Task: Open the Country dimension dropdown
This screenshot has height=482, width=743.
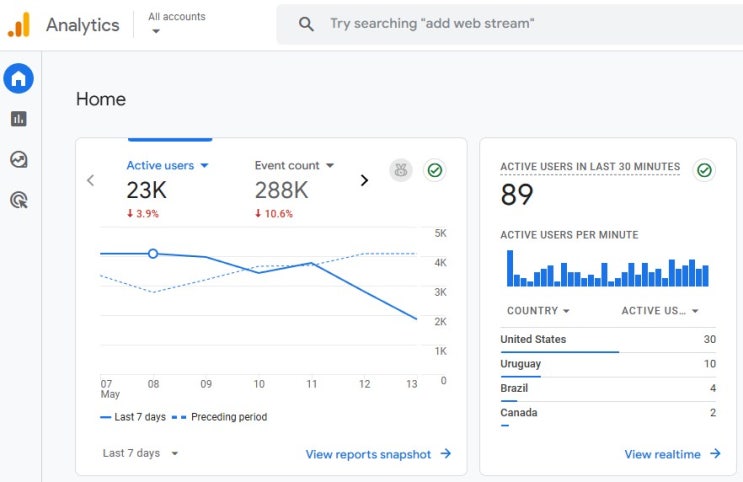Action: pyautogui.click(x=538, y=311)
